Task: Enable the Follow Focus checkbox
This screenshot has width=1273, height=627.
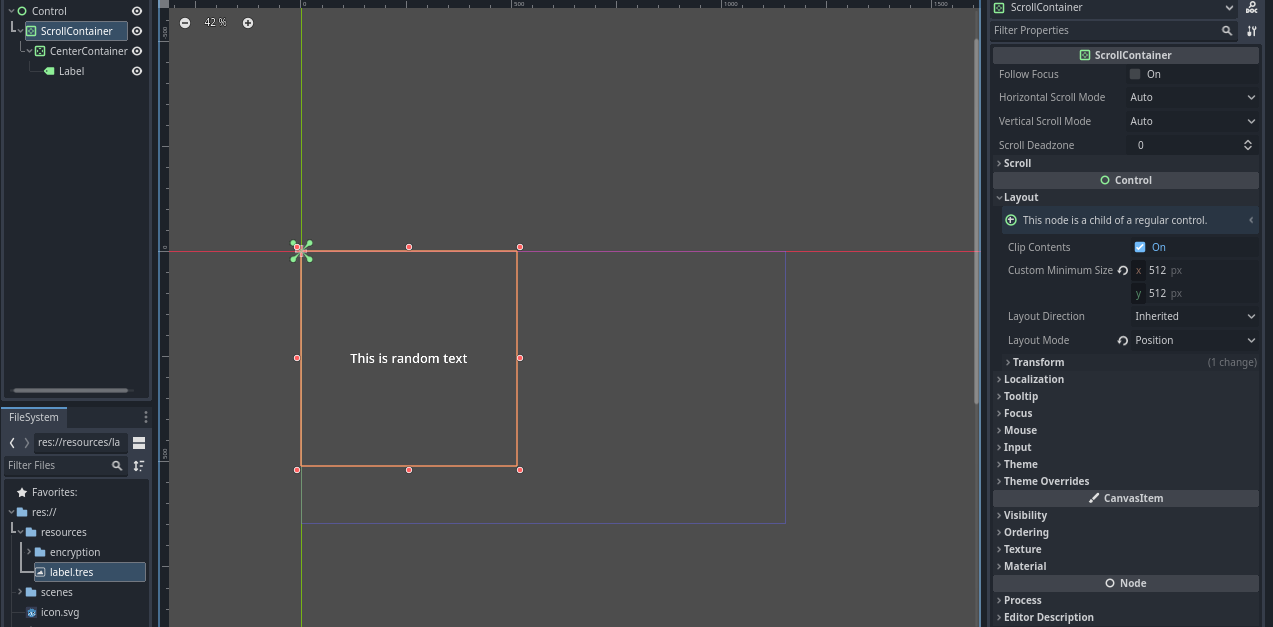Action: (x=1135, y=73)
